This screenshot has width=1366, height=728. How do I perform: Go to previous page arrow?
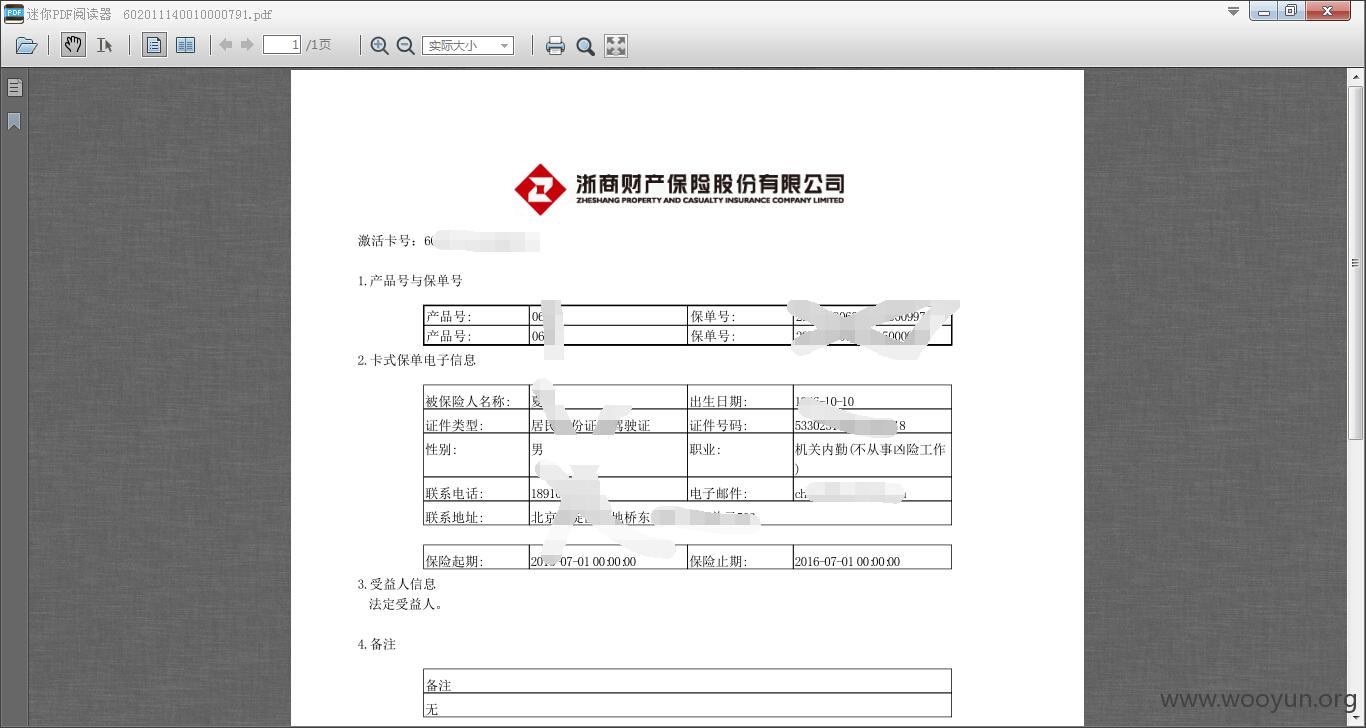pos(226,45)
